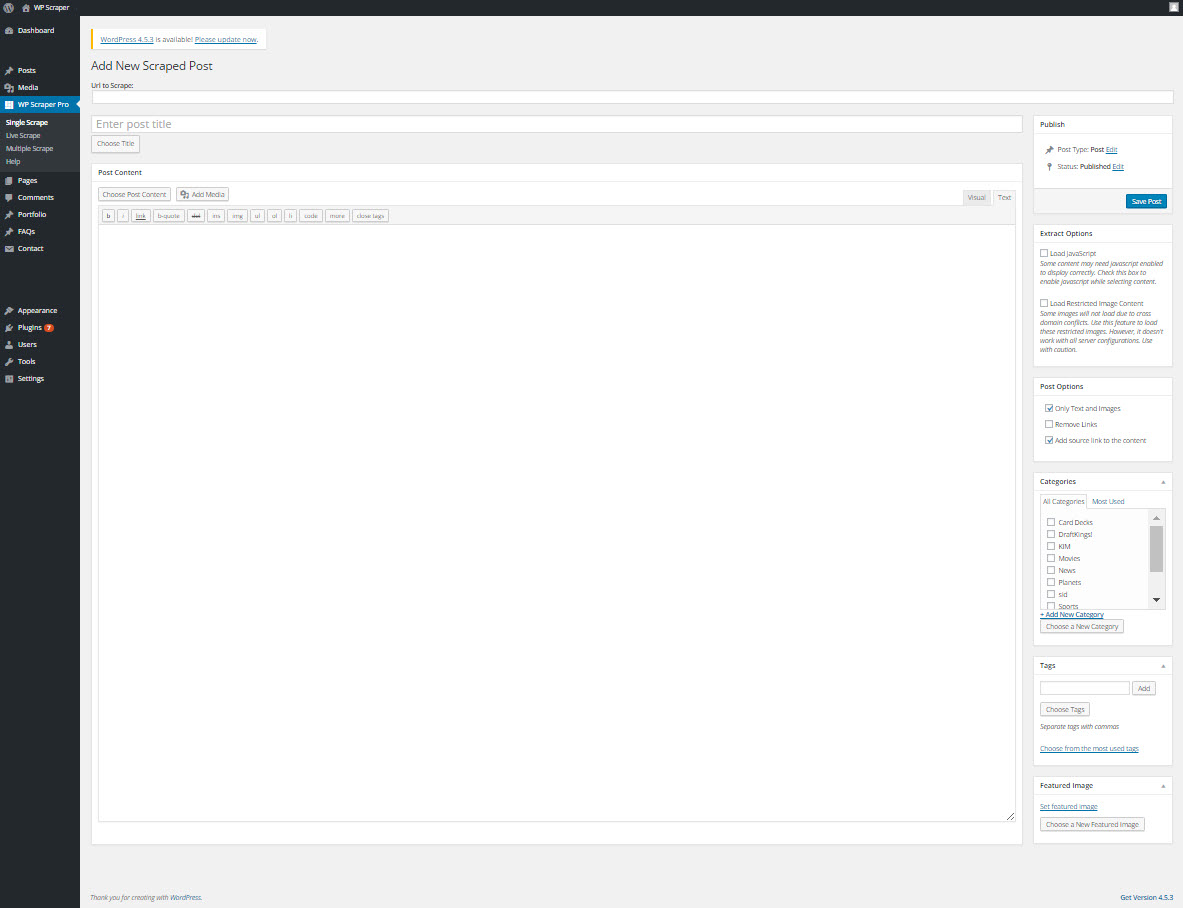Screen dimensions: 1183x908
Task: Open the Media sidebar menu
Action: point(28,87)
